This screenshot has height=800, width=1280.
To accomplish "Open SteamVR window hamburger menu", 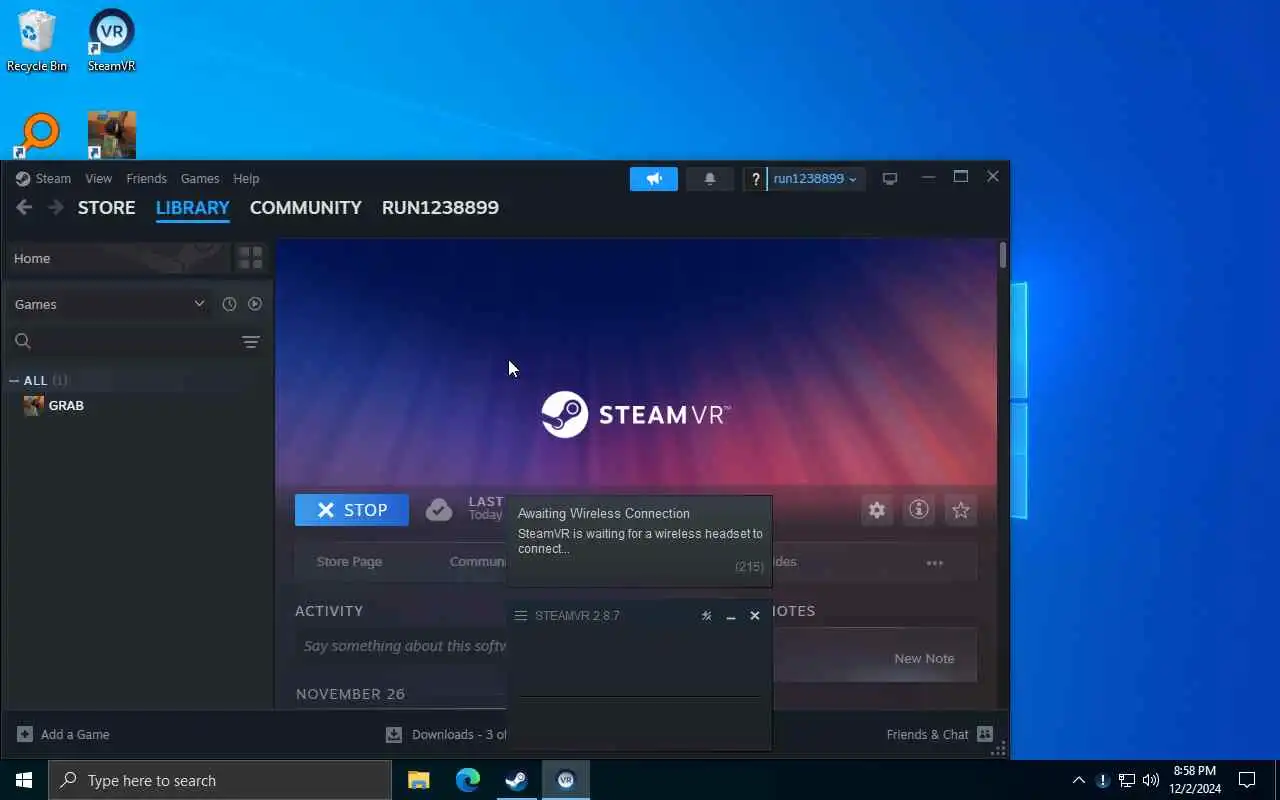I will coord(520,615).
